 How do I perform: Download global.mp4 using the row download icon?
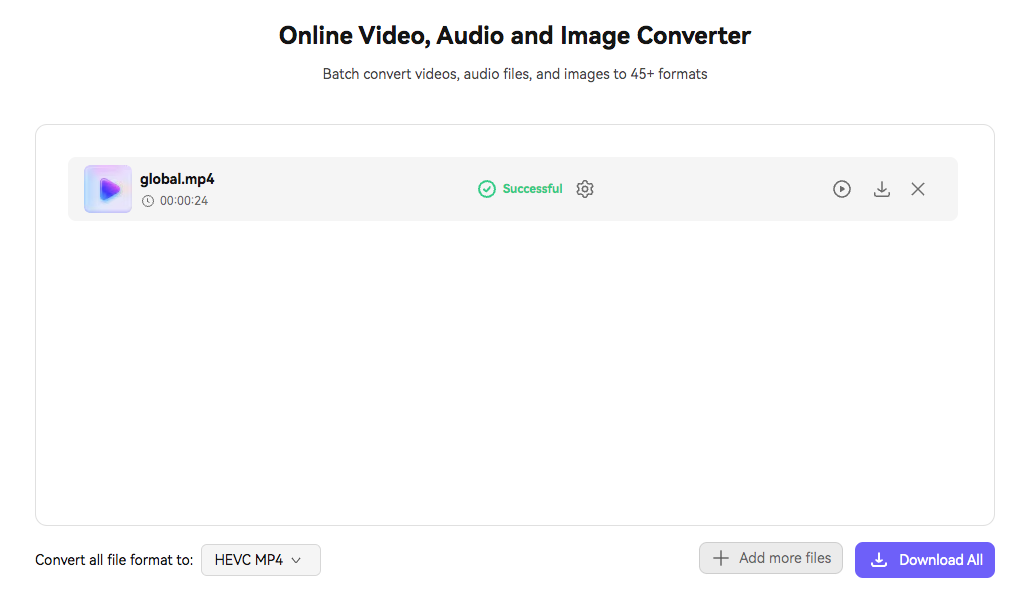(x=881, y=189)
